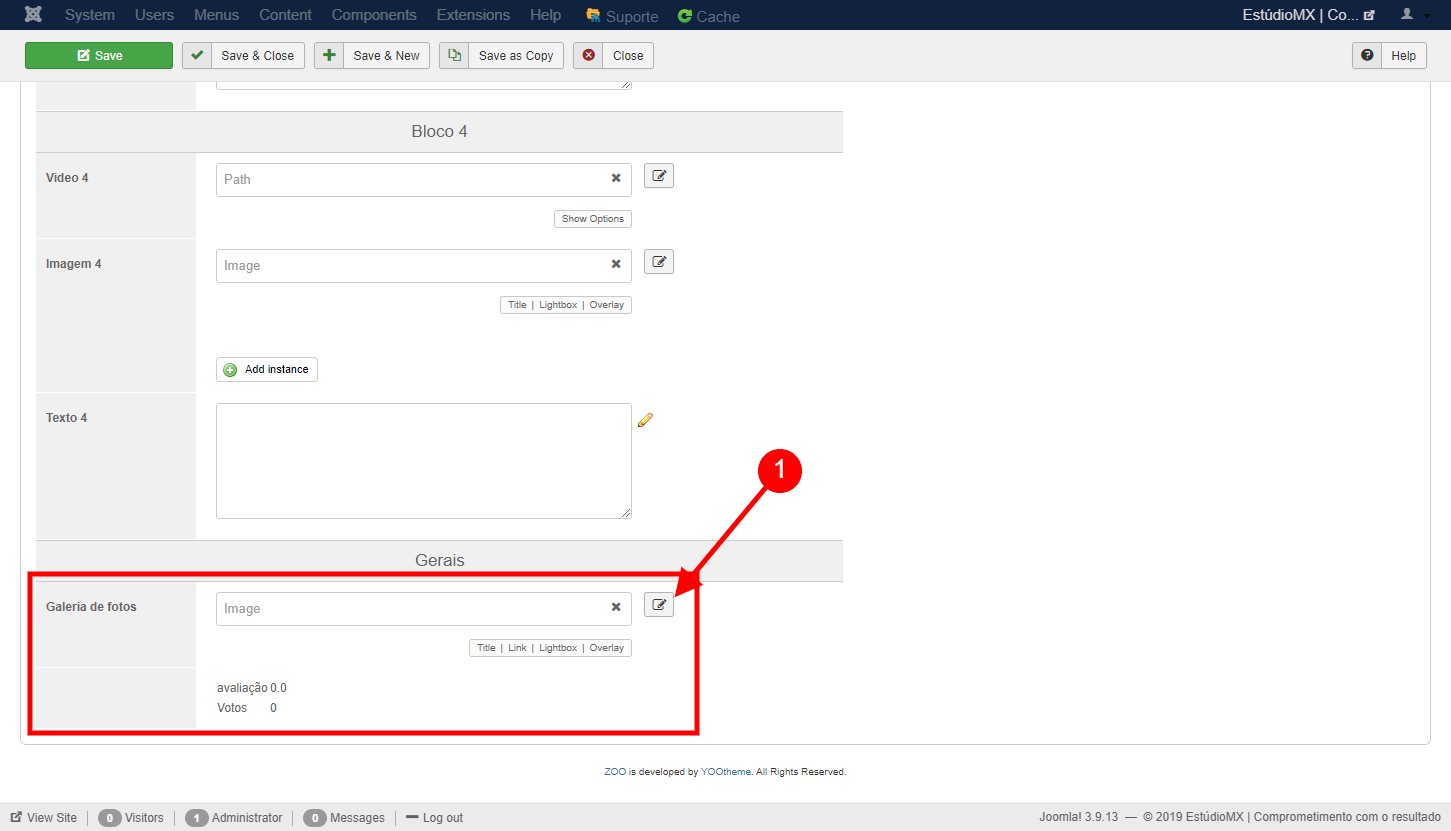1451x831 pixels.
Task: Toggle Imagem 4 Title, Lightbox, Overlay options
Action: pos(565,305)
